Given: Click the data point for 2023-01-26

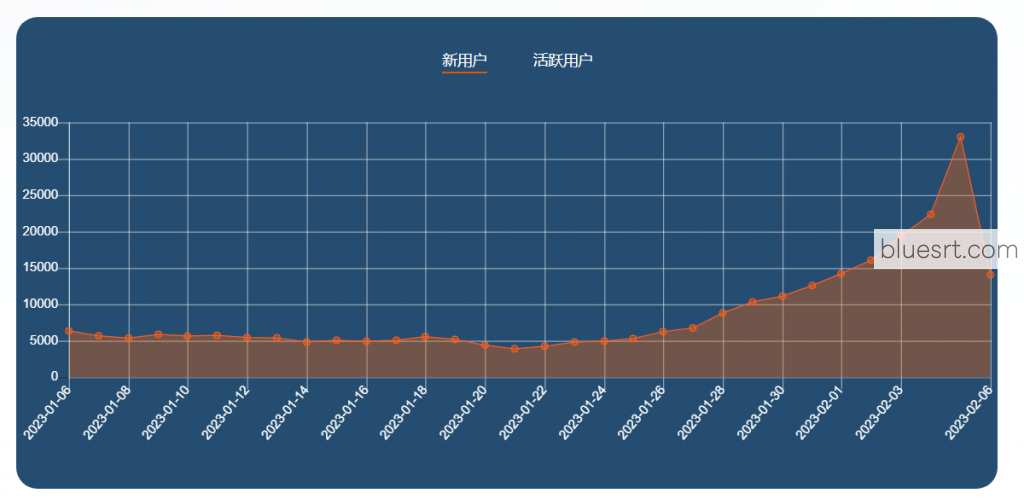Looking at the screenshot, I should (663, 331).
